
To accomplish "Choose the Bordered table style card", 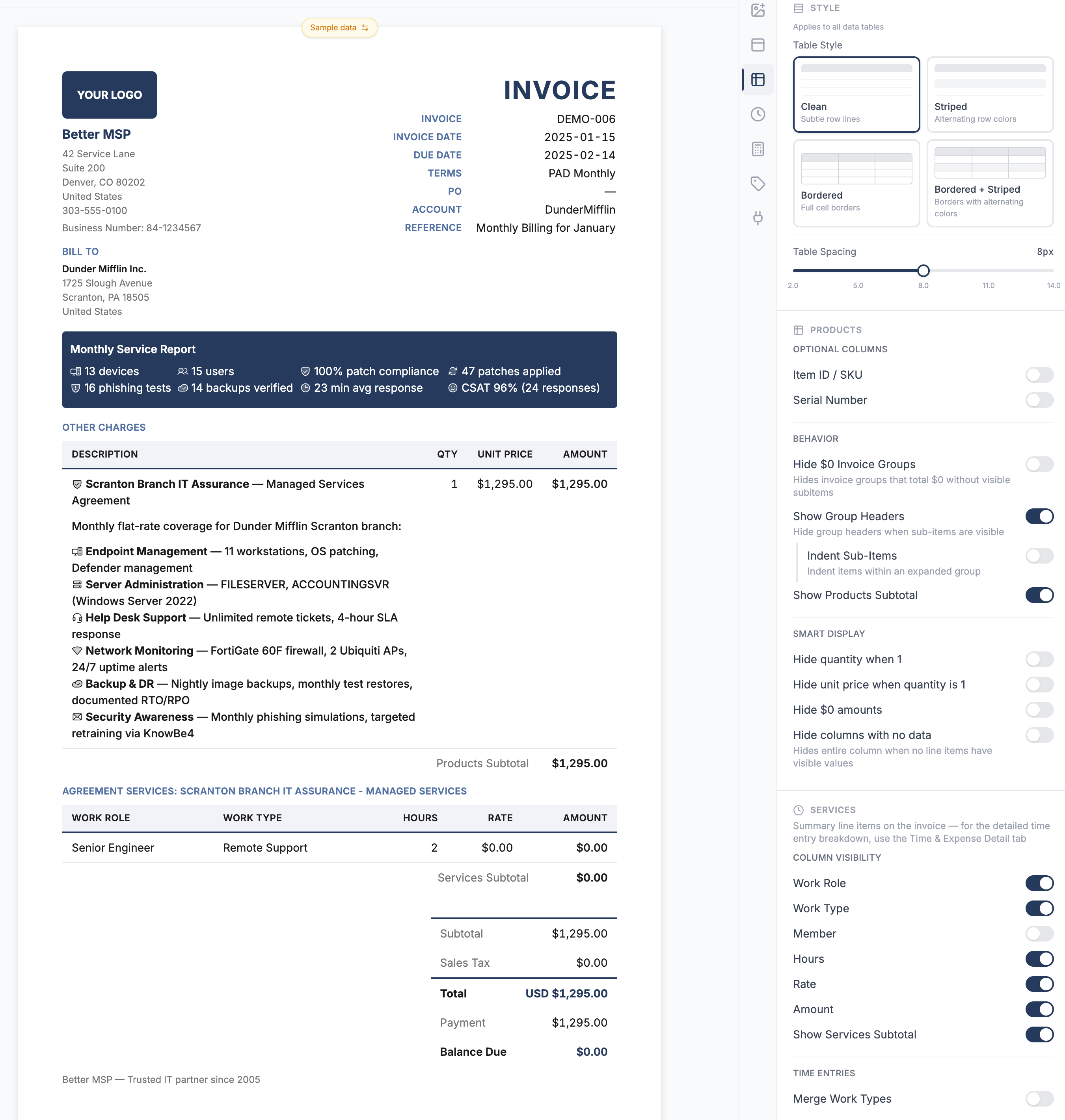I will click(856, 183).
